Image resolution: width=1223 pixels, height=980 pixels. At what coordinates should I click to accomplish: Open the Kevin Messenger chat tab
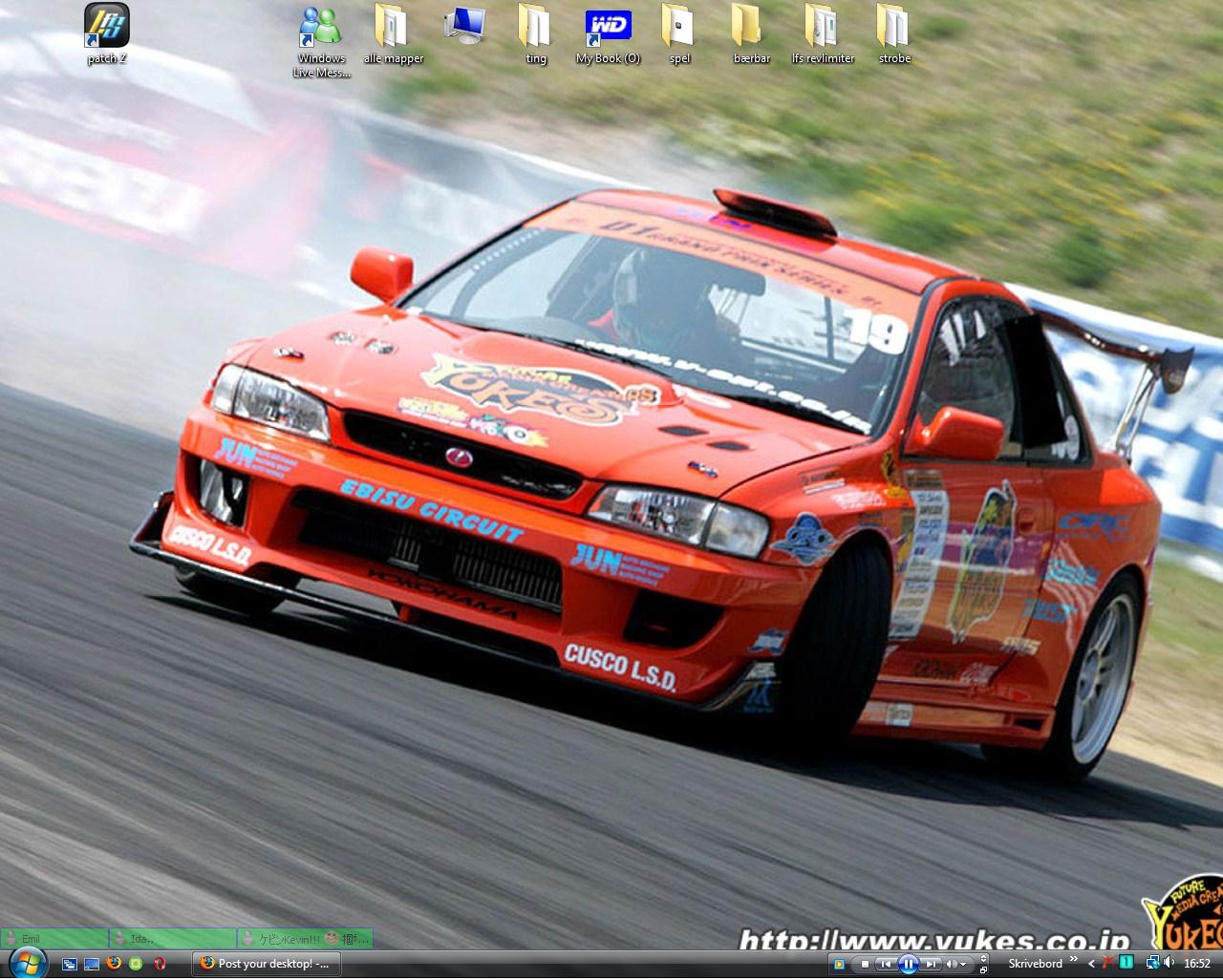pos(305,939)
